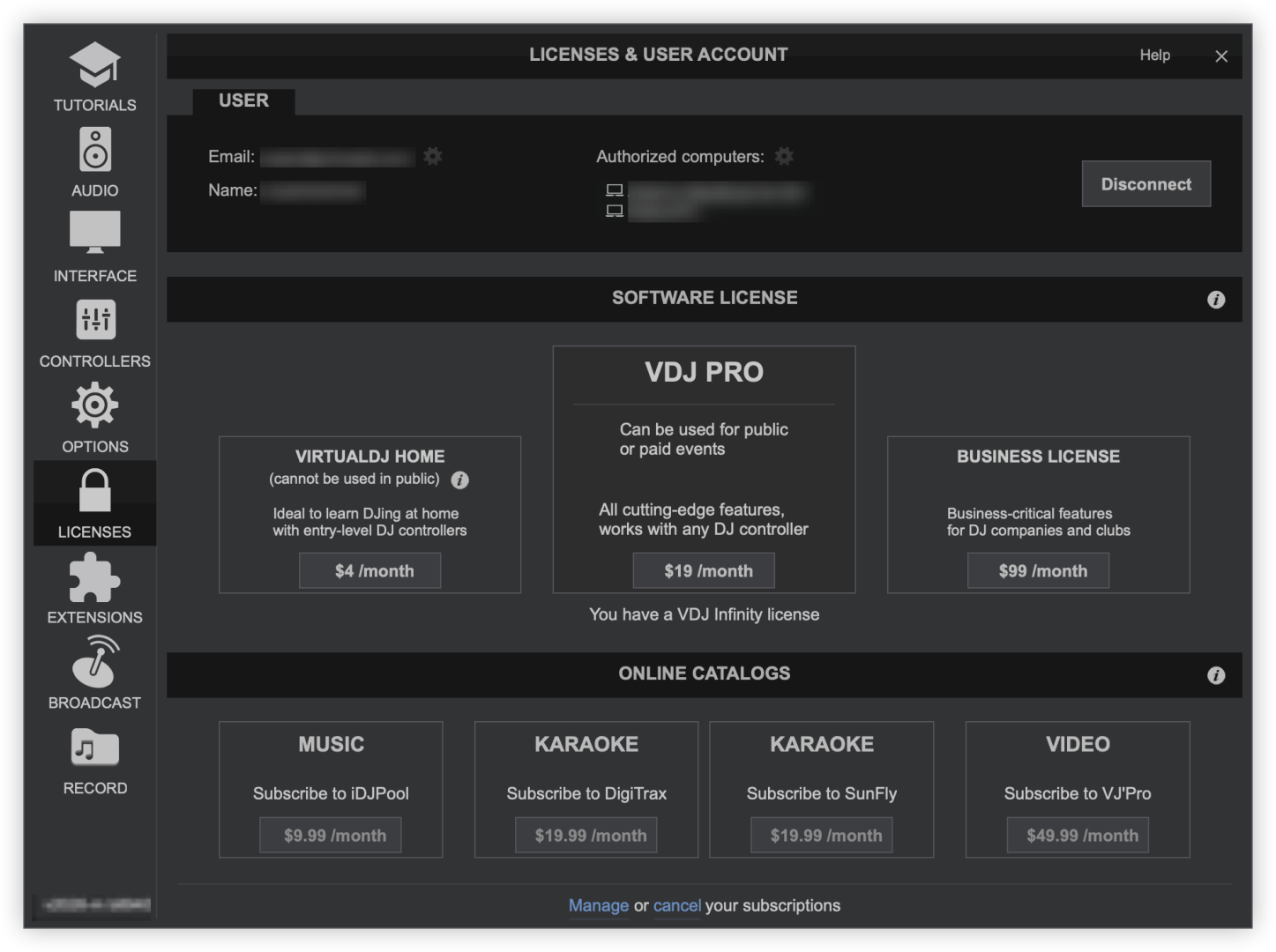Choose the VDJ Pro $19 /month button
Viewport: 1276px width, 952px height.
[703, 570]
